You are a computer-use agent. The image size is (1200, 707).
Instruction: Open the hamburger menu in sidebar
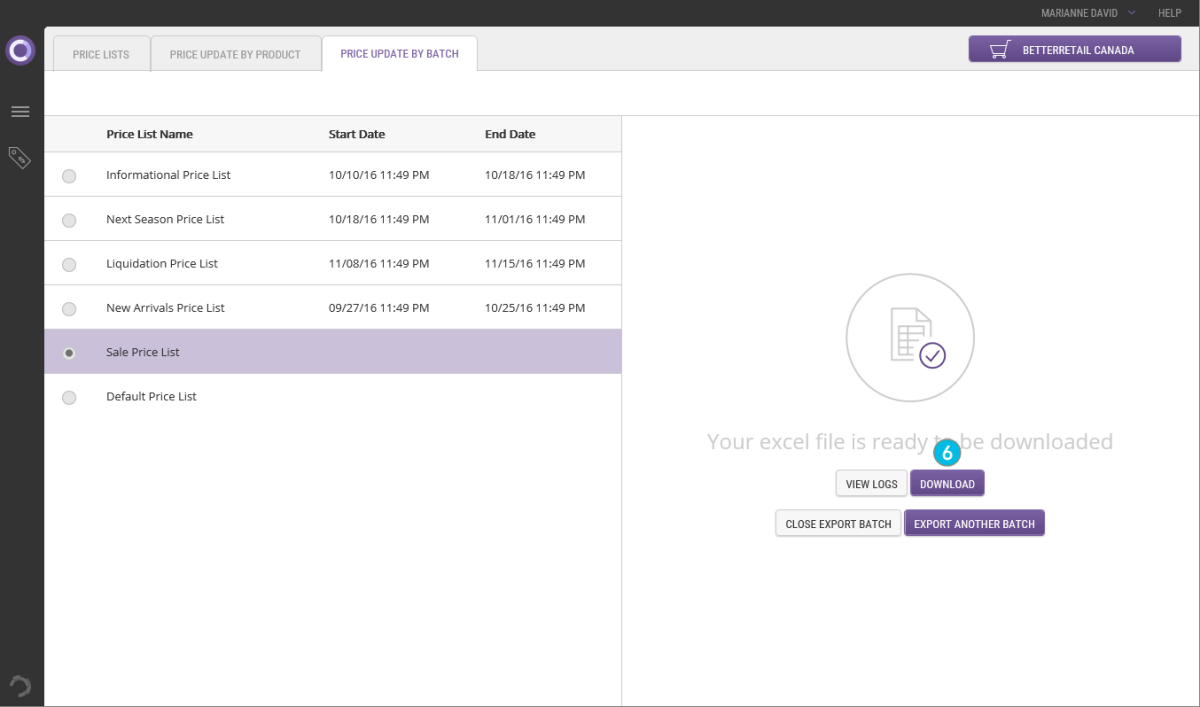click(x=20, y=111)
